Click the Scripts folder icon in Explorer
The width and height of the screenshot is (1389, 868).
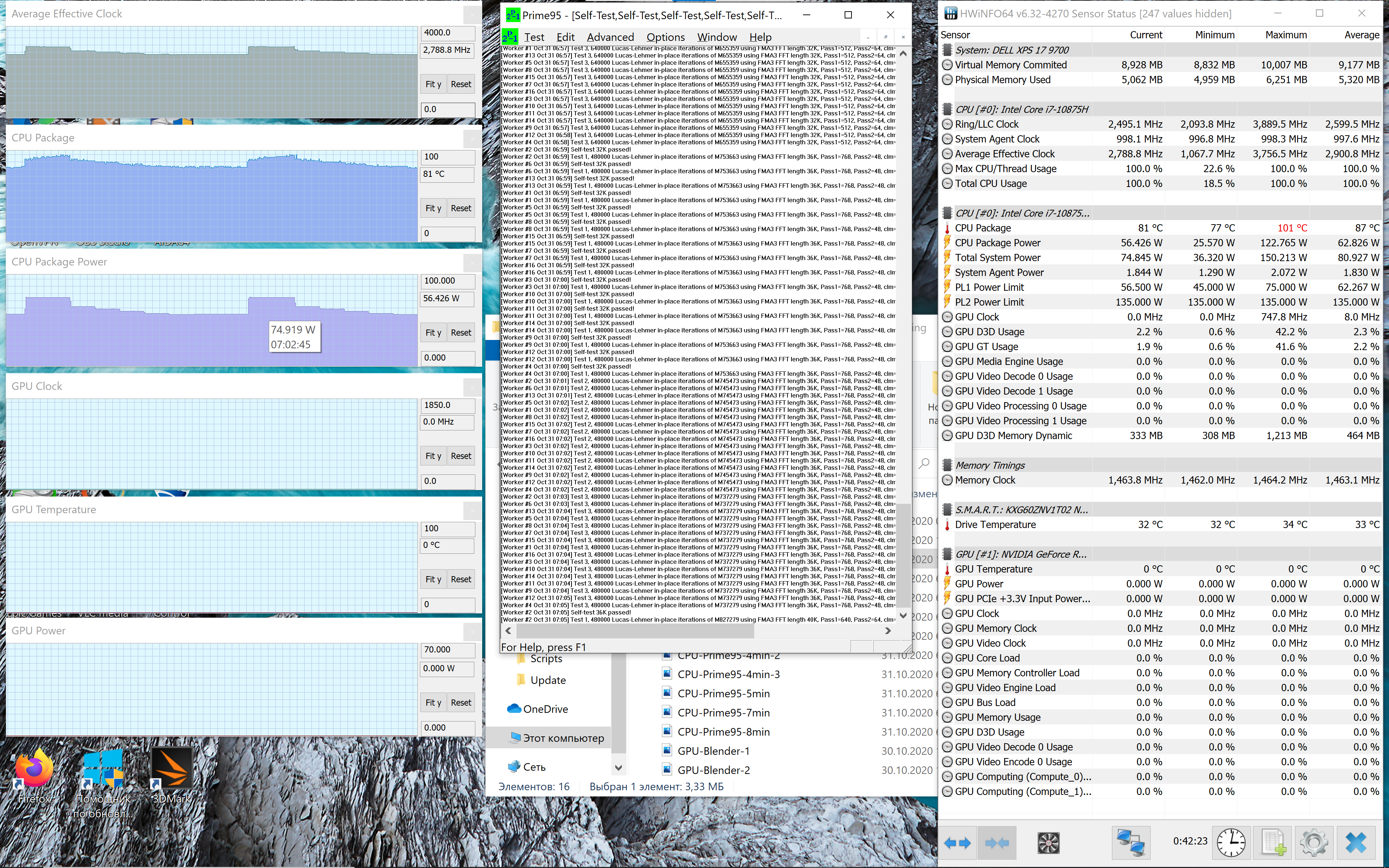[x=521, y=659]
